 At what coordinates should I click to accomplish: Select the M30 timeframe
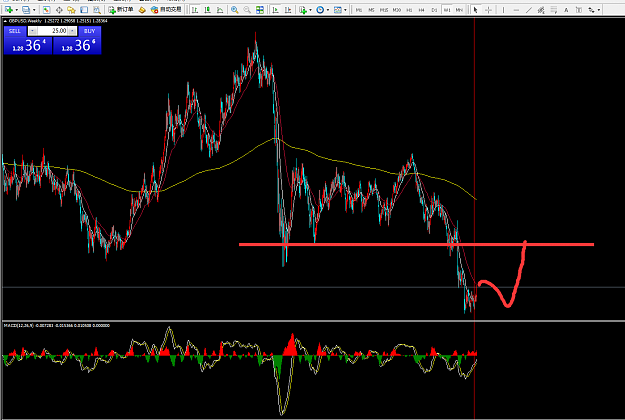(397, 10)
